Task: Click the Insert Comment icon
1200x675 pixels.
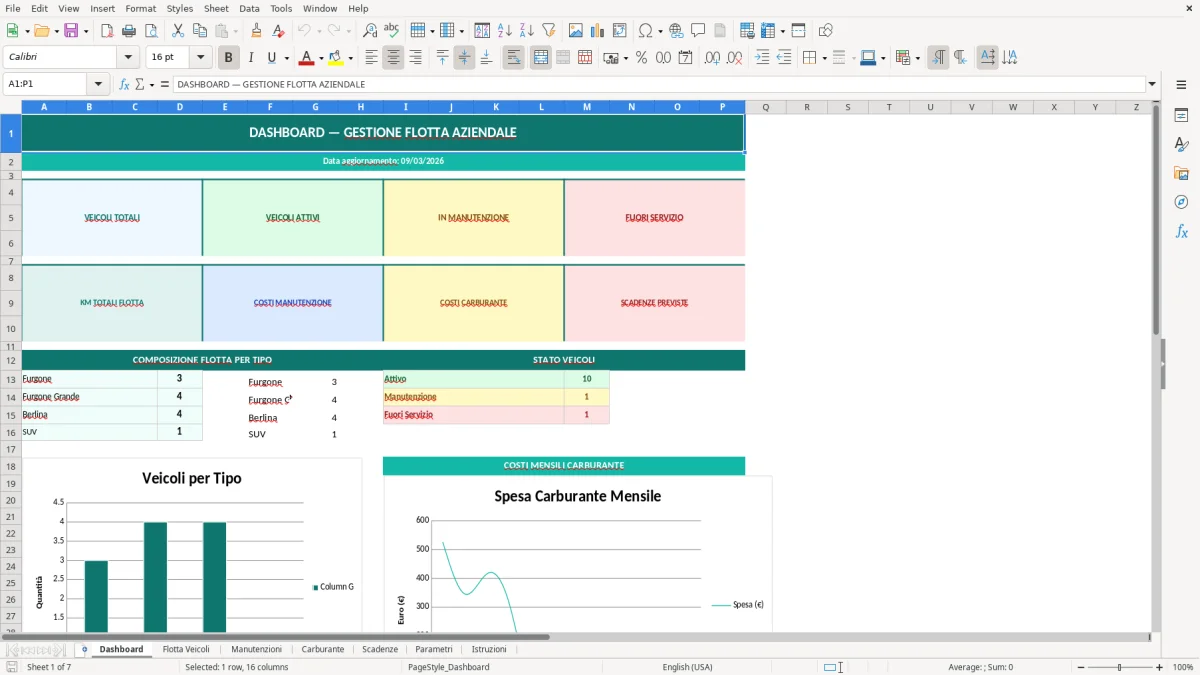Action: pyautogui.click(x=698, y=31)
